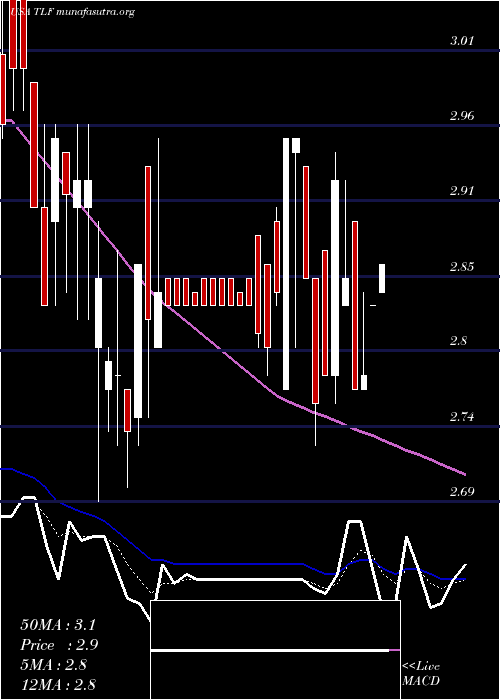
Task: Select the 2.69 price level label
Action: pos(461,492)
